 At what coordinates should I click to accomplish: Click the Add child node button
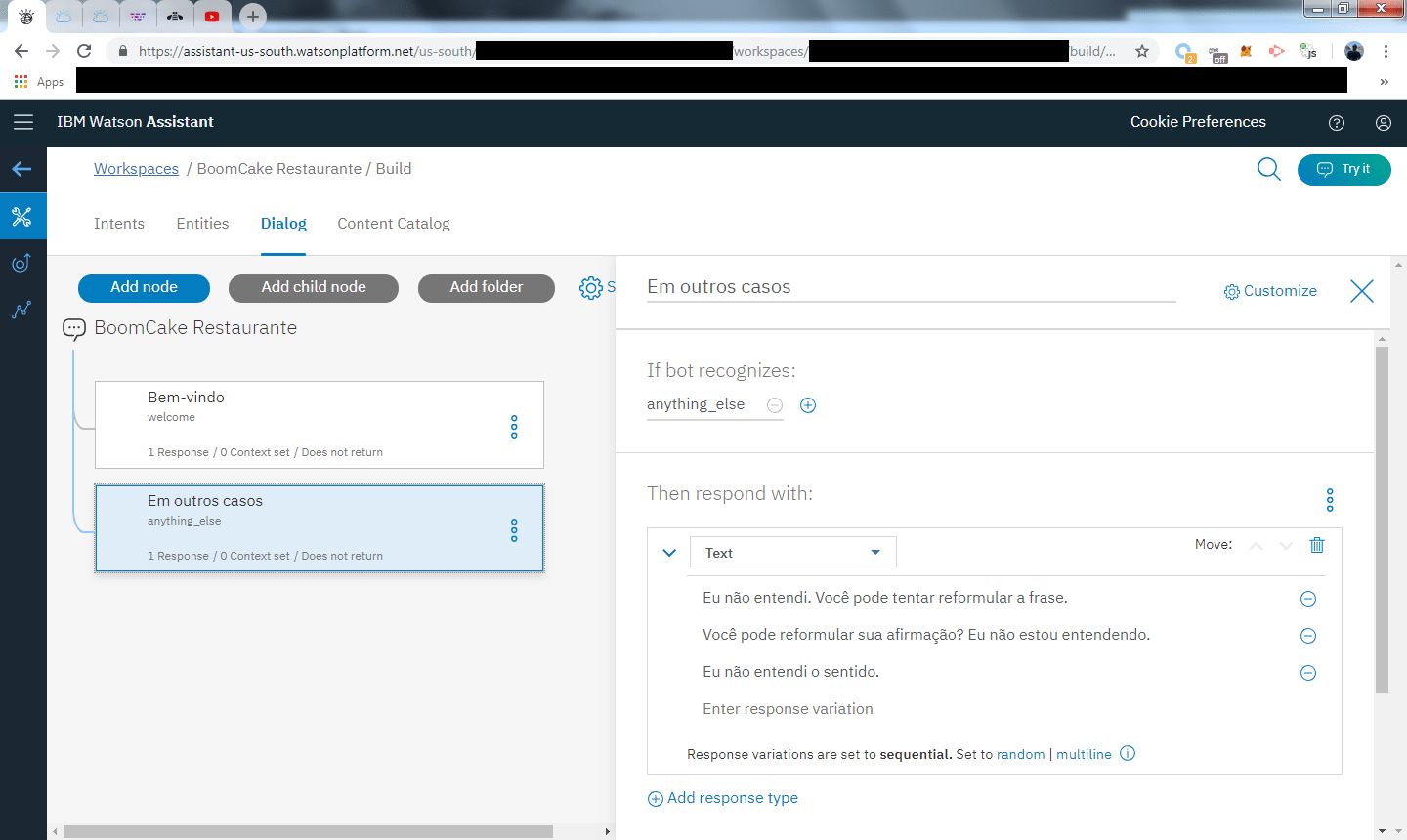314,288
